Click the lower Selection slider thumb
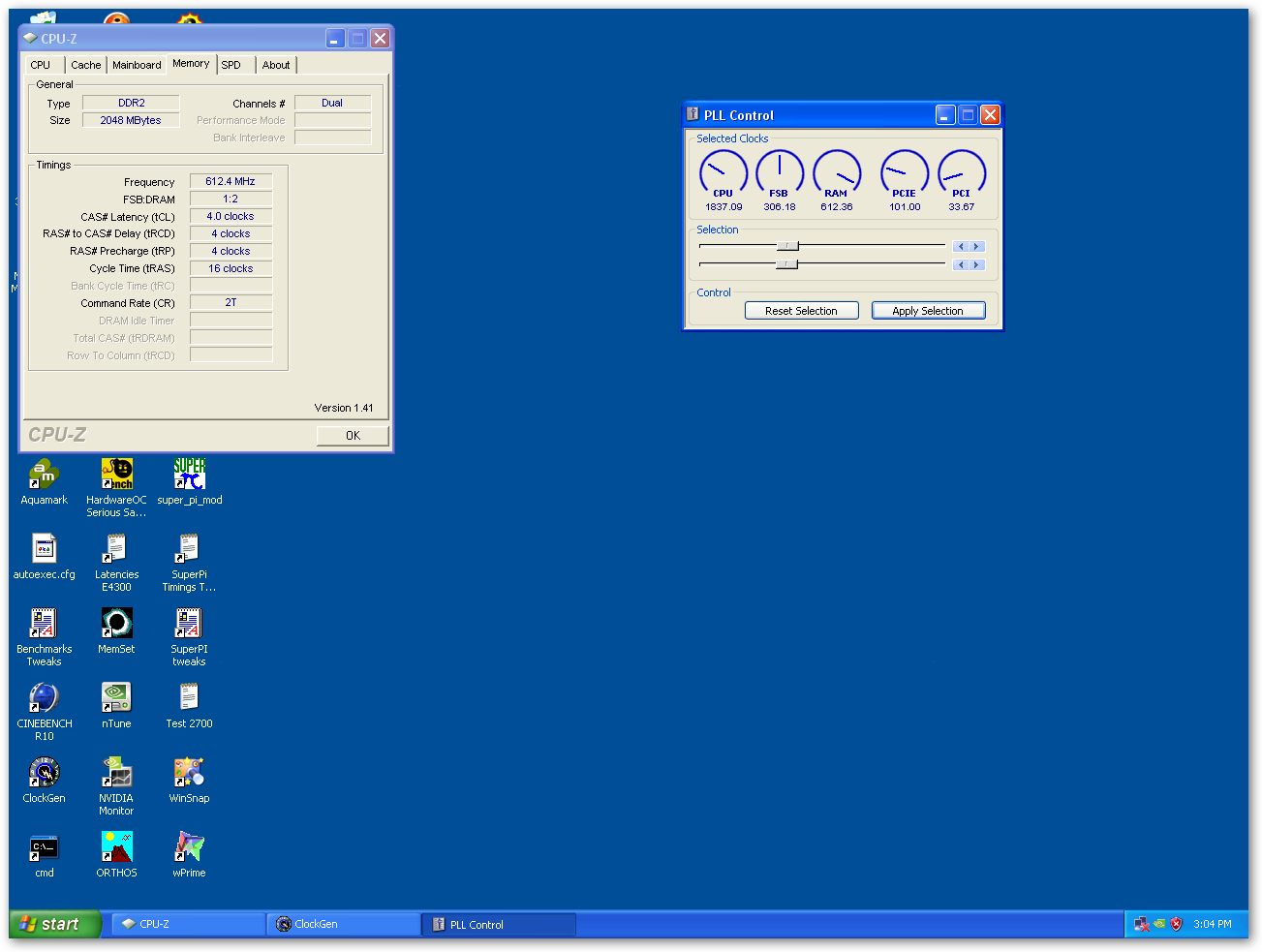Screen dimensions: 1262x952 click(787, 263)
